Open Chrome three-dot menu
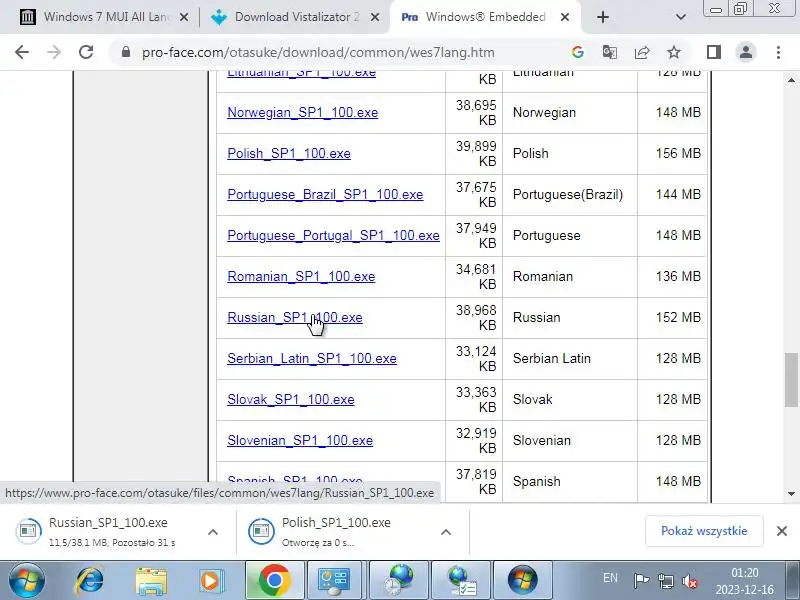Image resolution: width=800 pixels, height=600 pixels. [778, 52]
